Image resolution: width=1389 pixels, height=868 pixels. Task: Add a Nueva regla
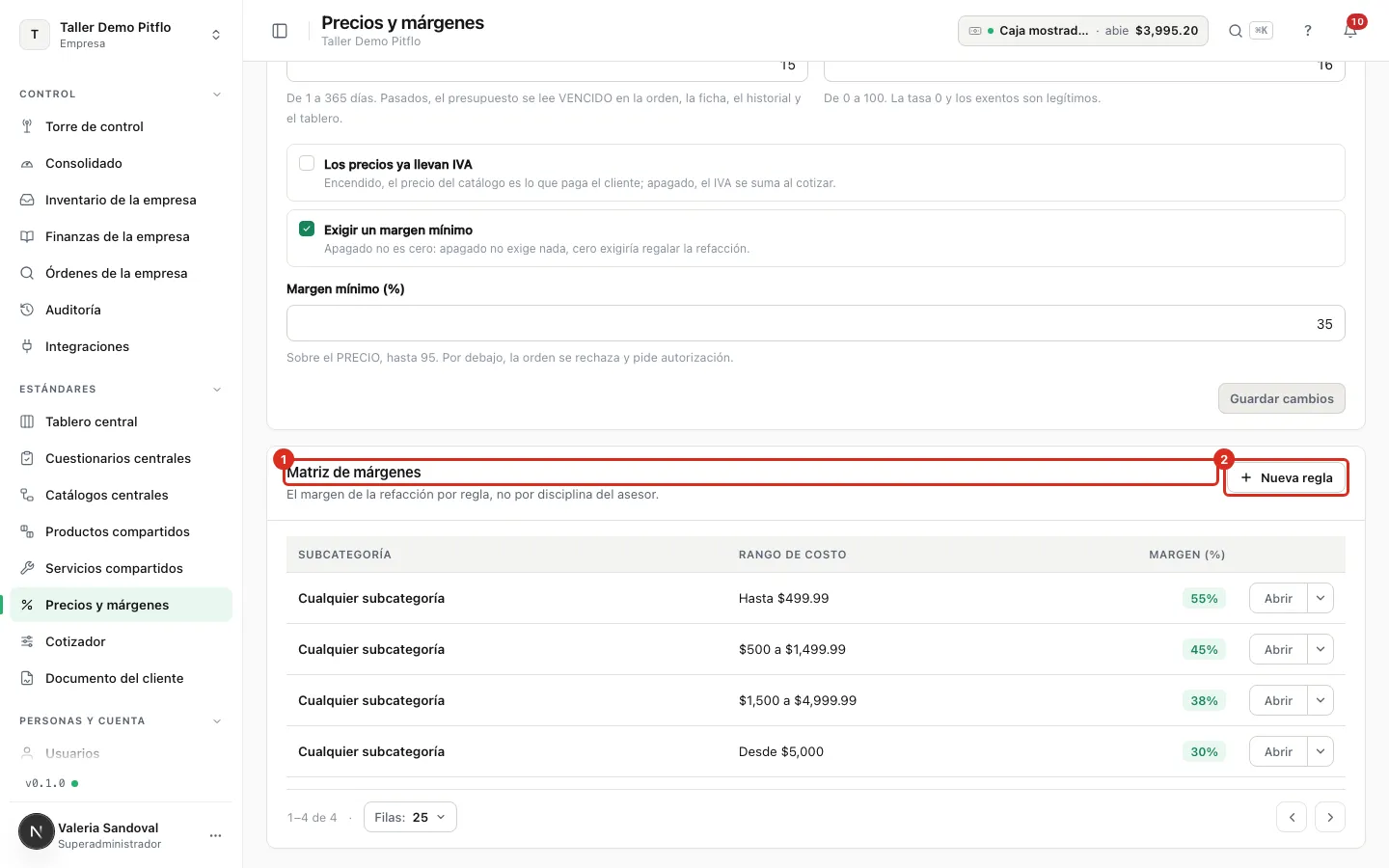pos(1287,477)
